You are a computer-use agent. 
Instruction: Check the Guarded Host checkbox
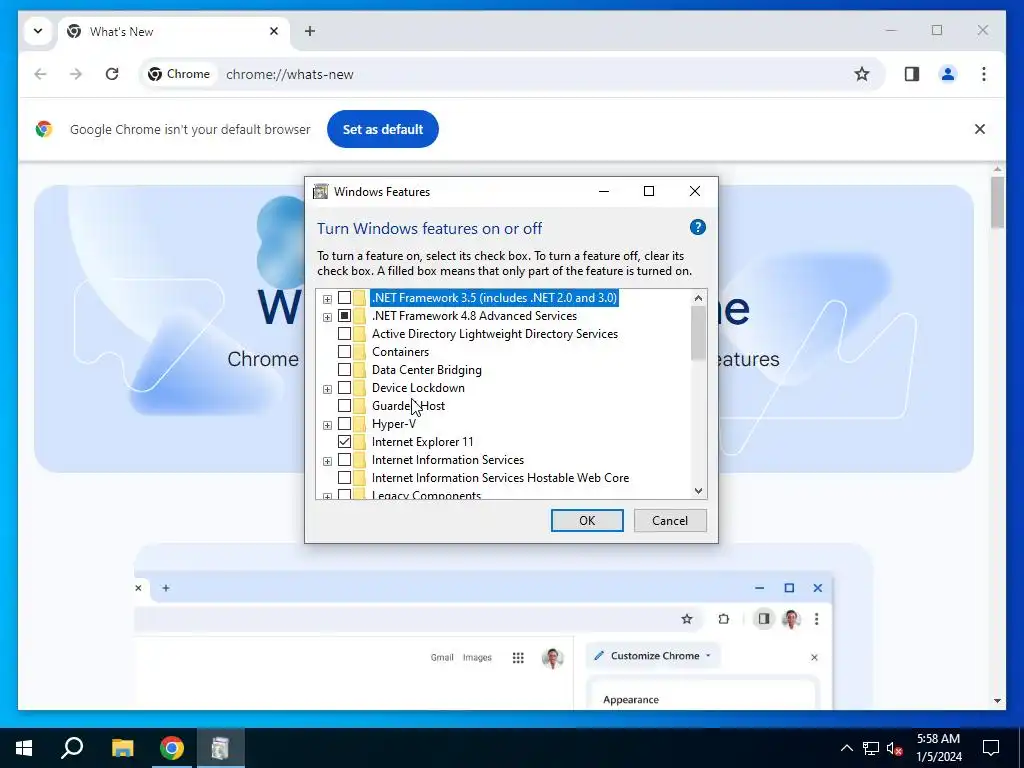(x=344, y=406)
